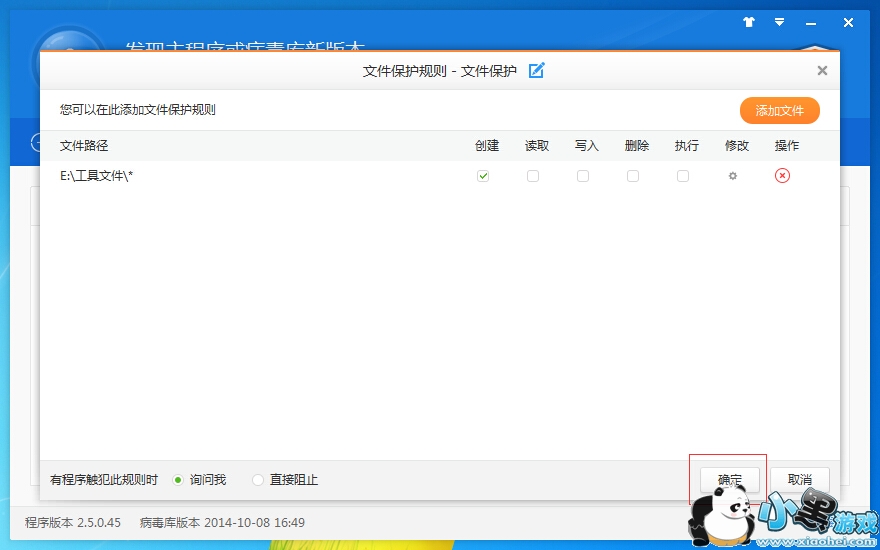Check the 读取 checkbox for E:\工具文件\*
This screenshot has height=550, width=880.
[533, 176]
